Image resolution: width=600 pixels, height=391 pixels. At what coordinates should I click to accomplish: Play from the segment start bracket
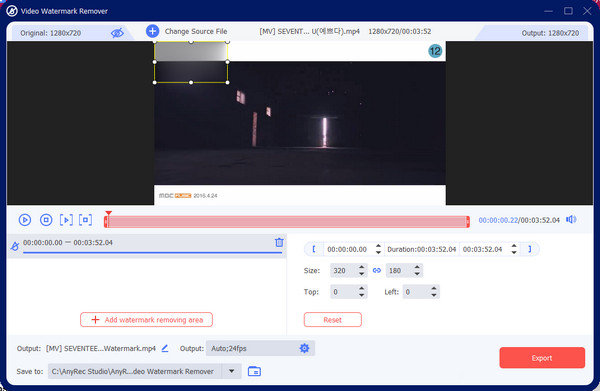tap(66, 220)
